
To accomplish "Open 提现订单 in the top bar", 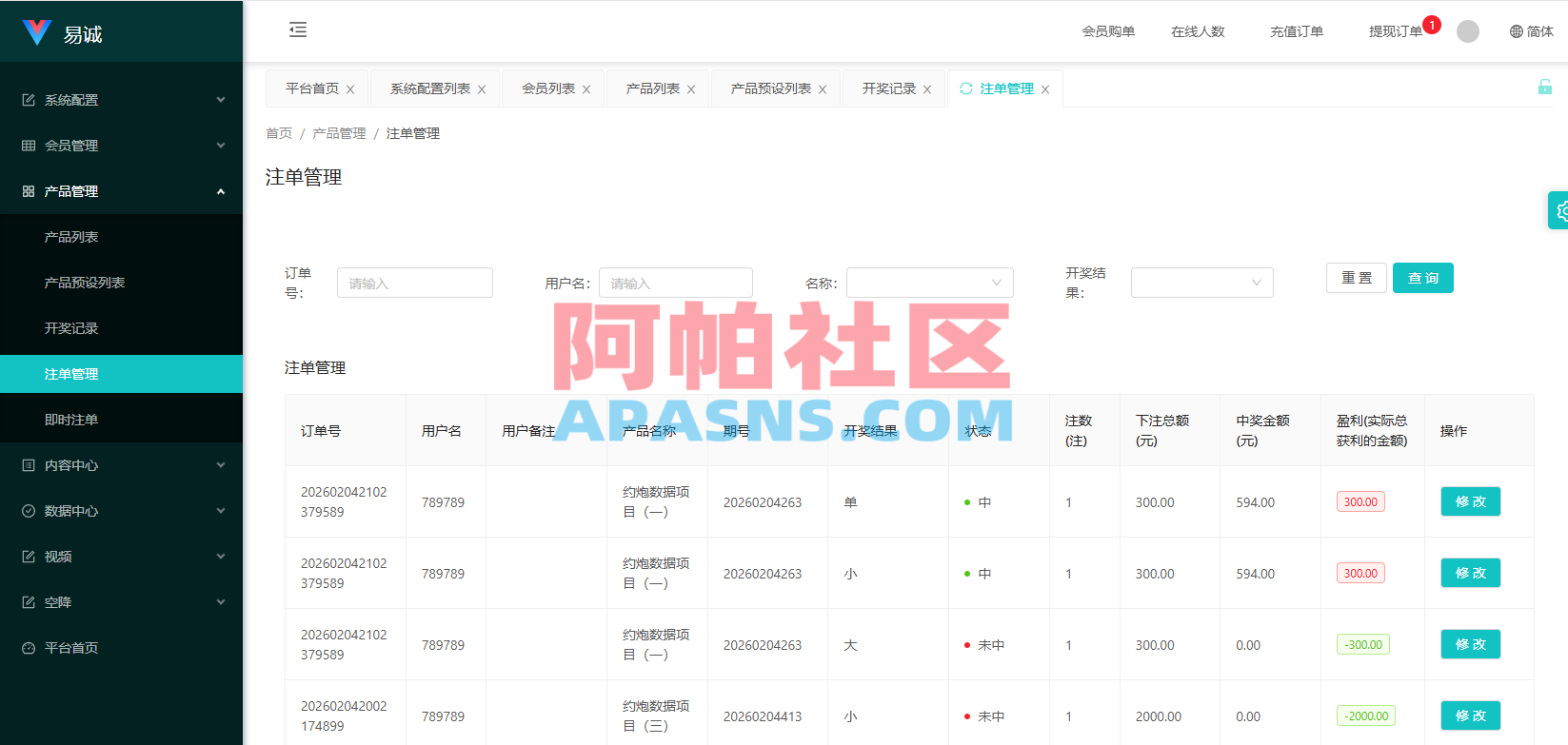I will (1396, 31).
